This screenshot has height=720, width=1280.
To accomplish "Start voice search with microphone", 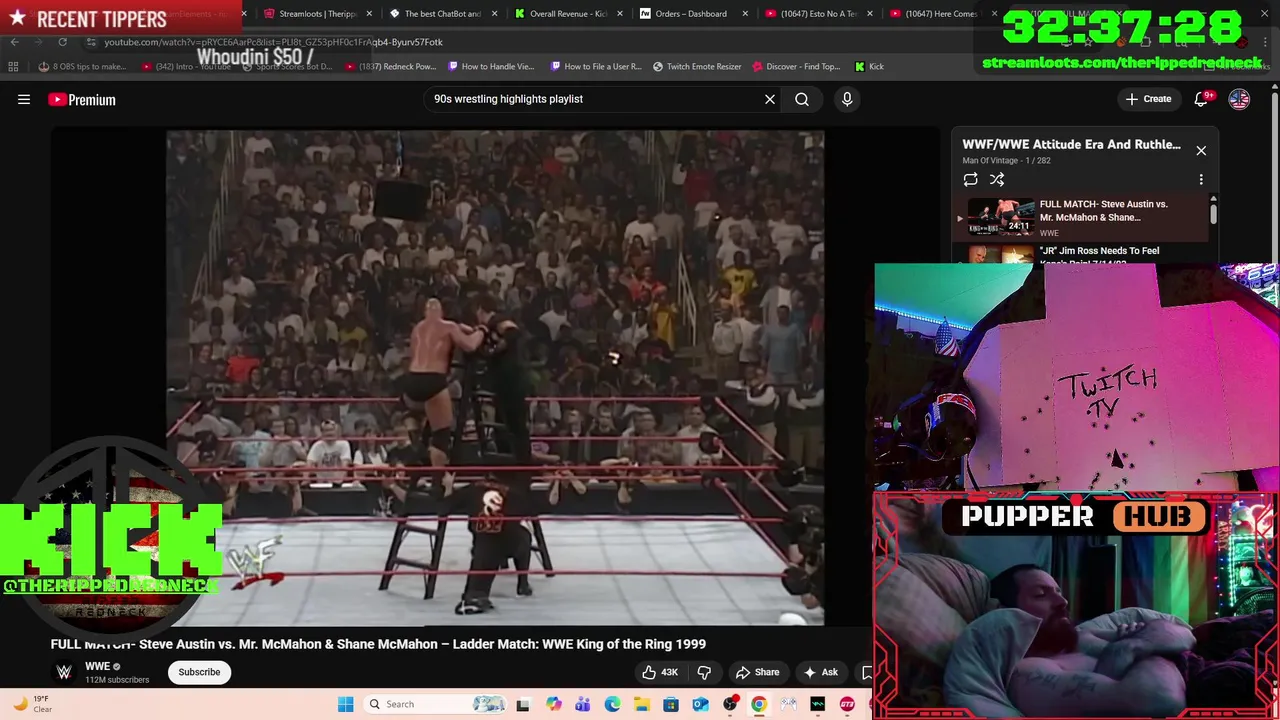I will (x=847, y=99).
